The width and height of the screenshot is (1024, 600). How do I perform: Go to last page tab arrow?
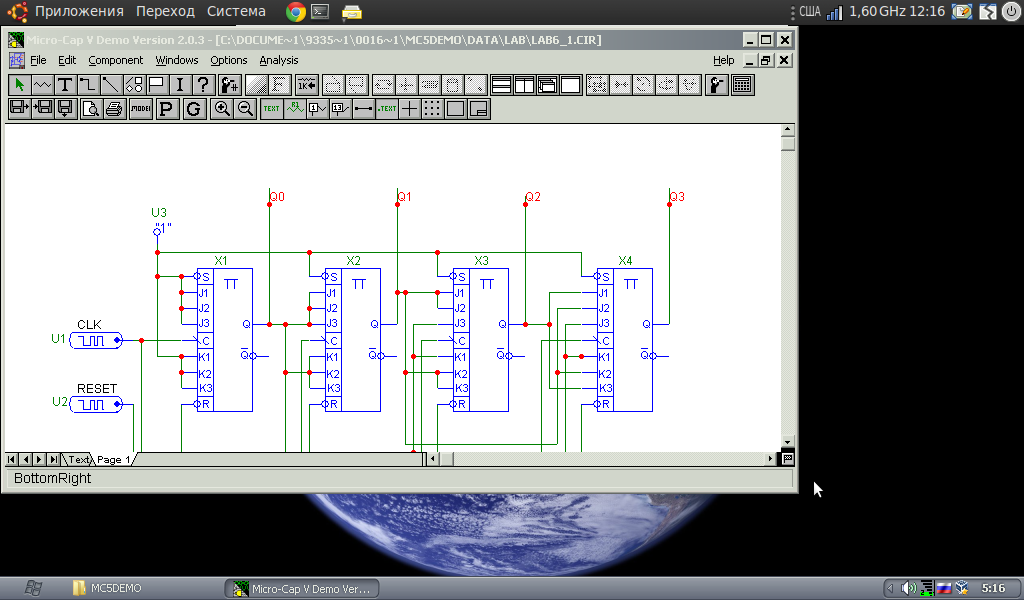pyautogui.click(x=54, y=460)
